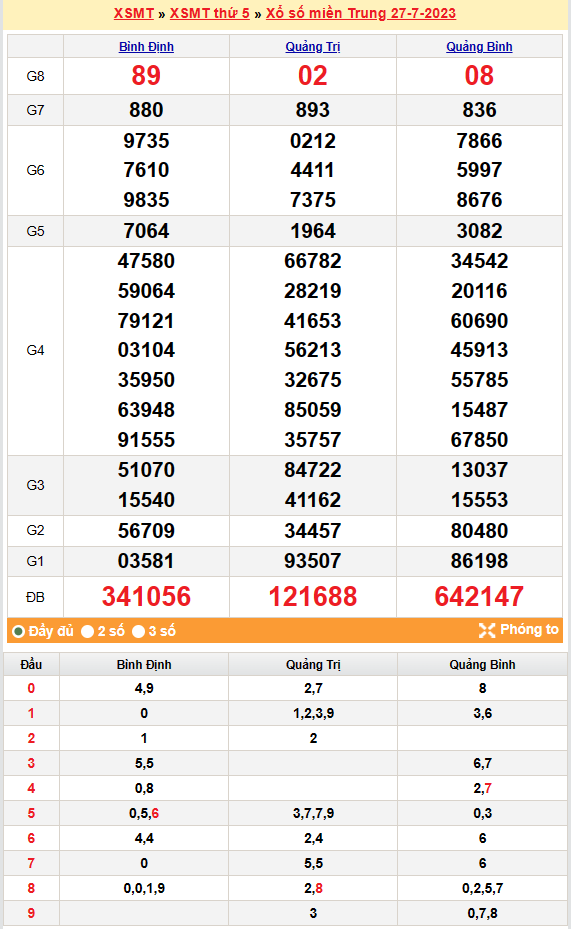The width and height of the screenshot is (571, 929).
Task: Click the Phóng to label
Action: 529,630
